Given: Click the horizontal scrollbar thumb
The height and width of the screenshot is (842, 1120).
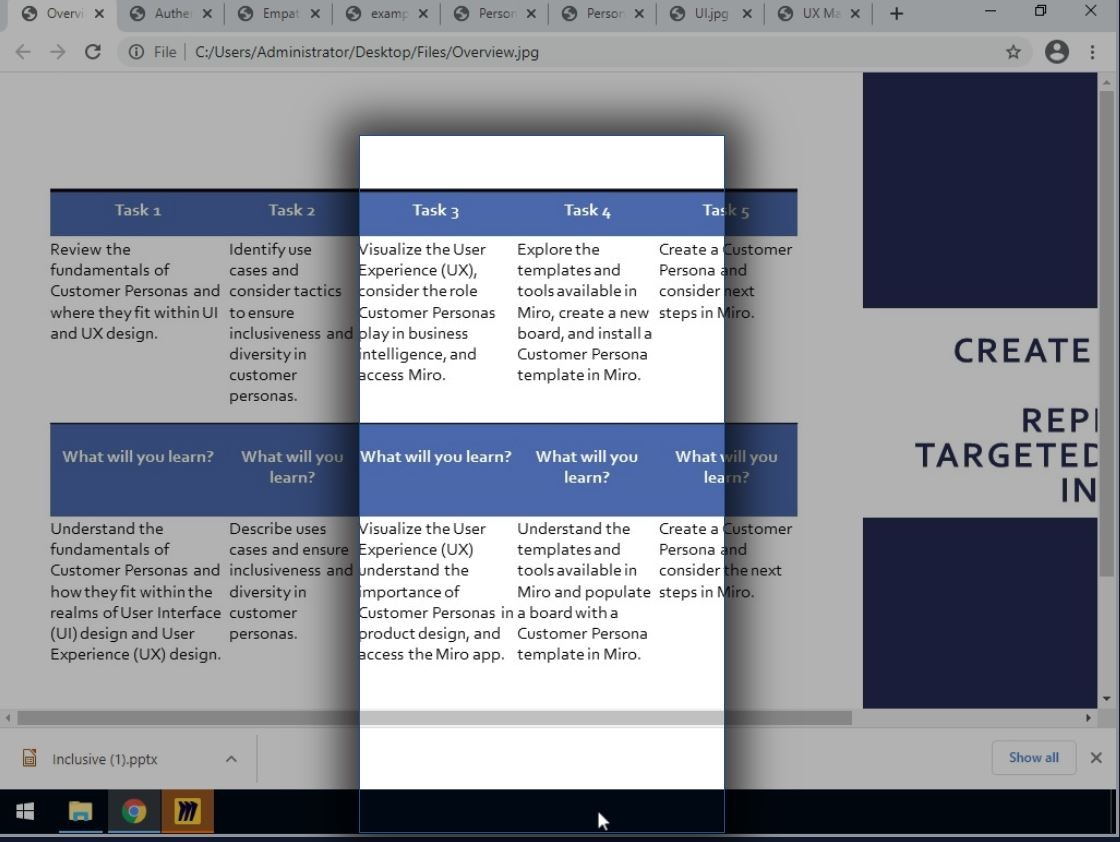Looking at the screenshot, I should (434, 718).
